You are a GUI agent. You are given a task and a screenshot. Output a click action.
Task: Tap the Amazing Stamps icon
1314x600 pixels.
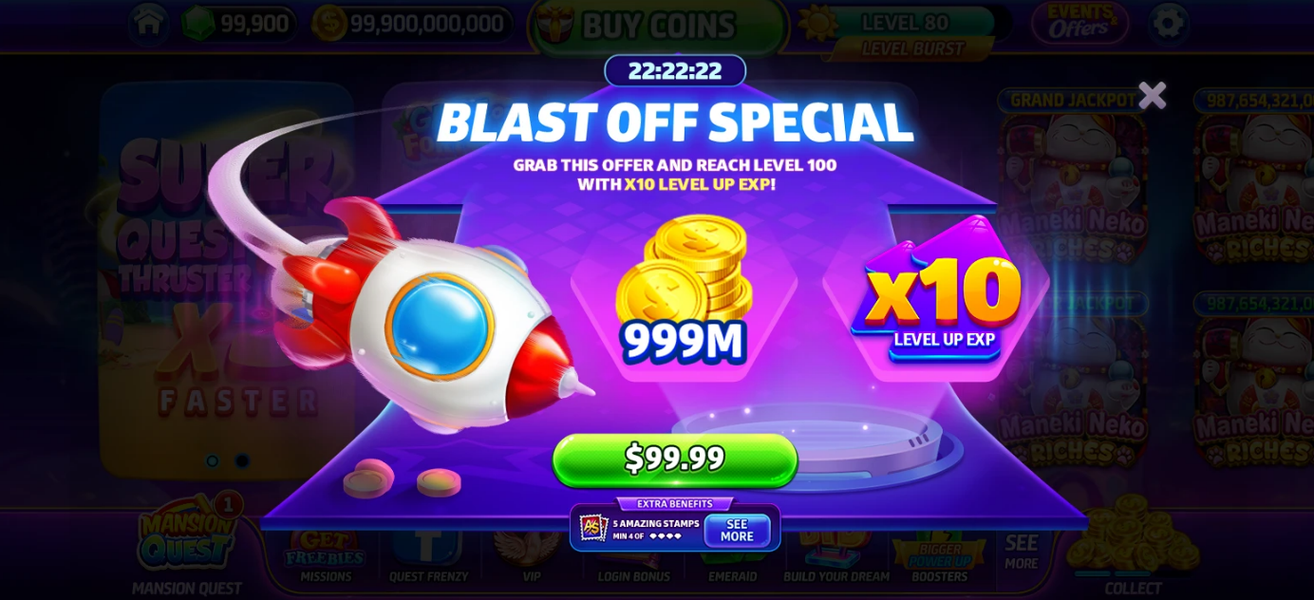pyautogui.click(x=594, y=528)
